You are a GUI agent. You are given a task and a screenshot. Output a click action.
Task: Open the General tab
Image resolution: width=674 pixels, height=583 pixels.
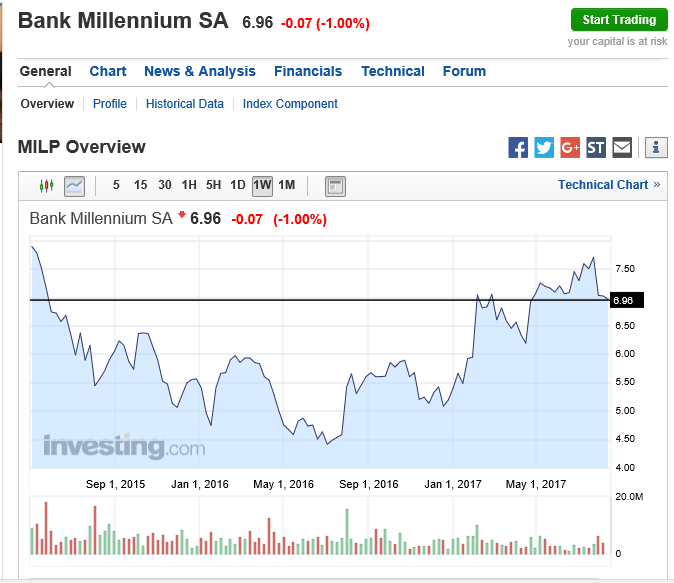click(x=46, y=71)
